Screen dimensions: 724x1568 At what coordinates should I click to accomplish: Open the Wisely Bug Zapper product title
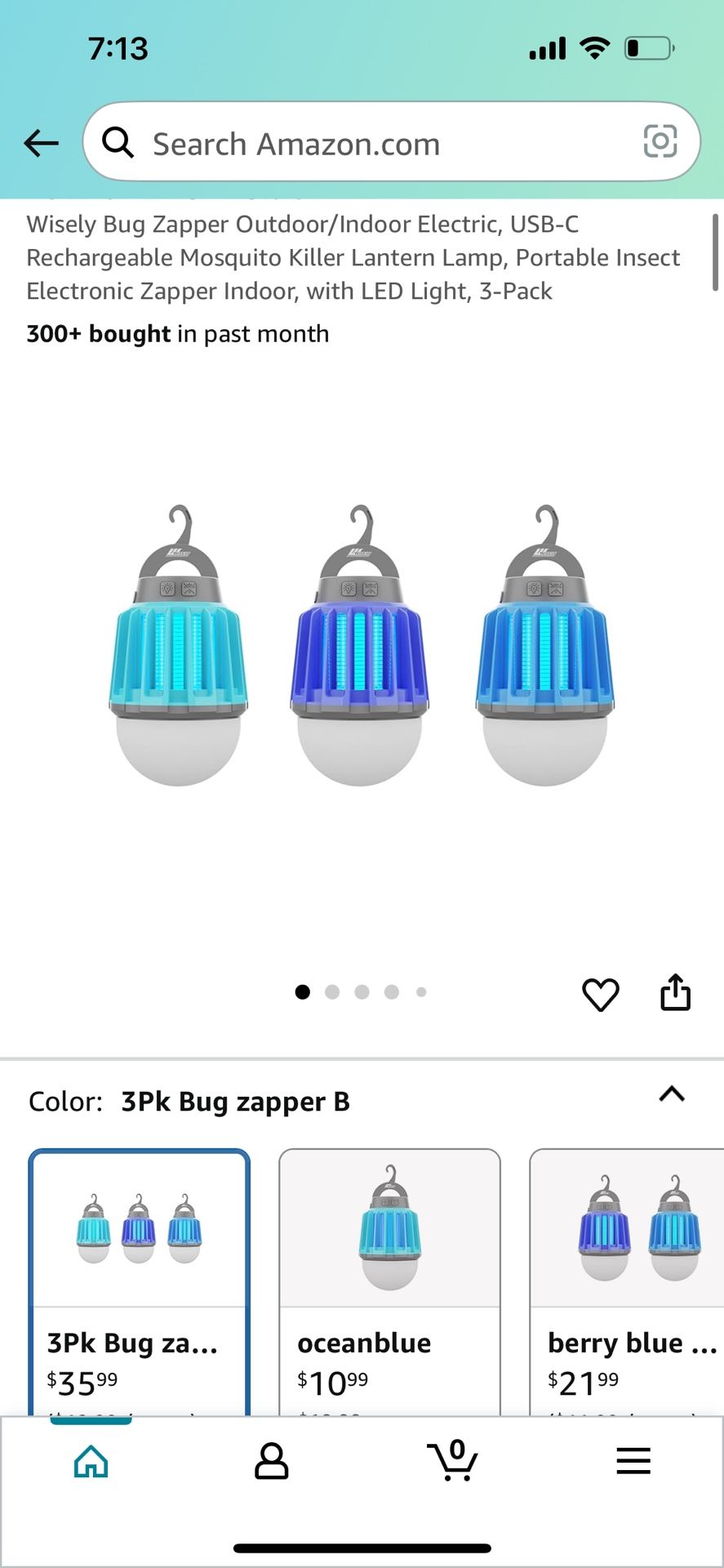coord(353,257)
